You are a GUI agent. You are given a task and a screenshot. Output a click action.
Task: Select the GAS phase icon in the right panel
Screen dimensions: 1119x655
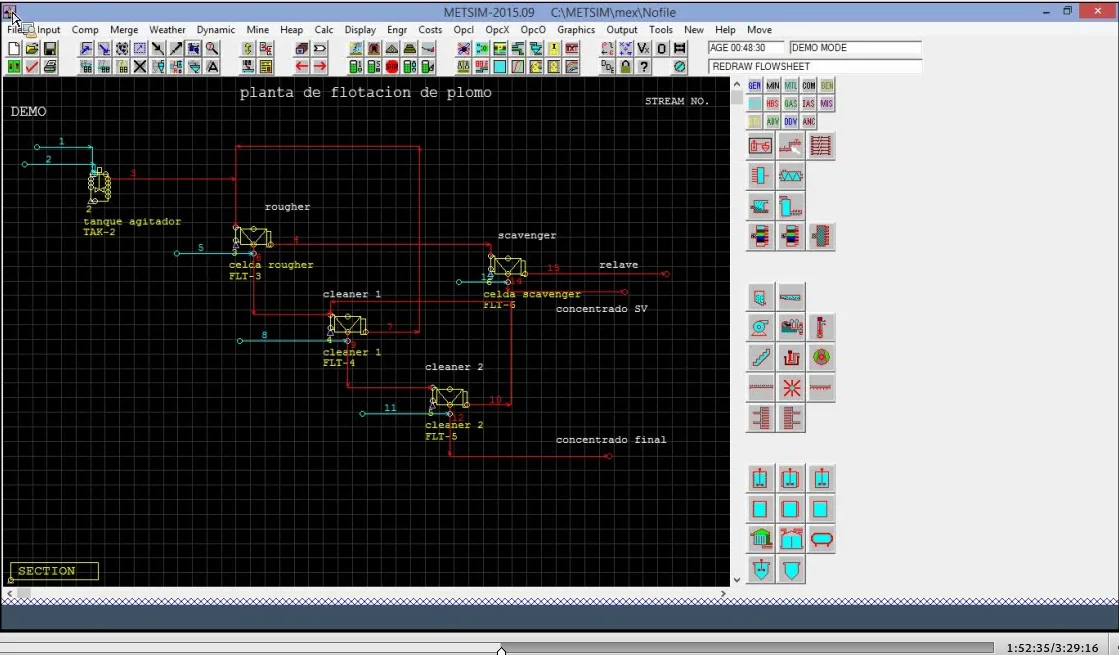[x=790, y=103]
